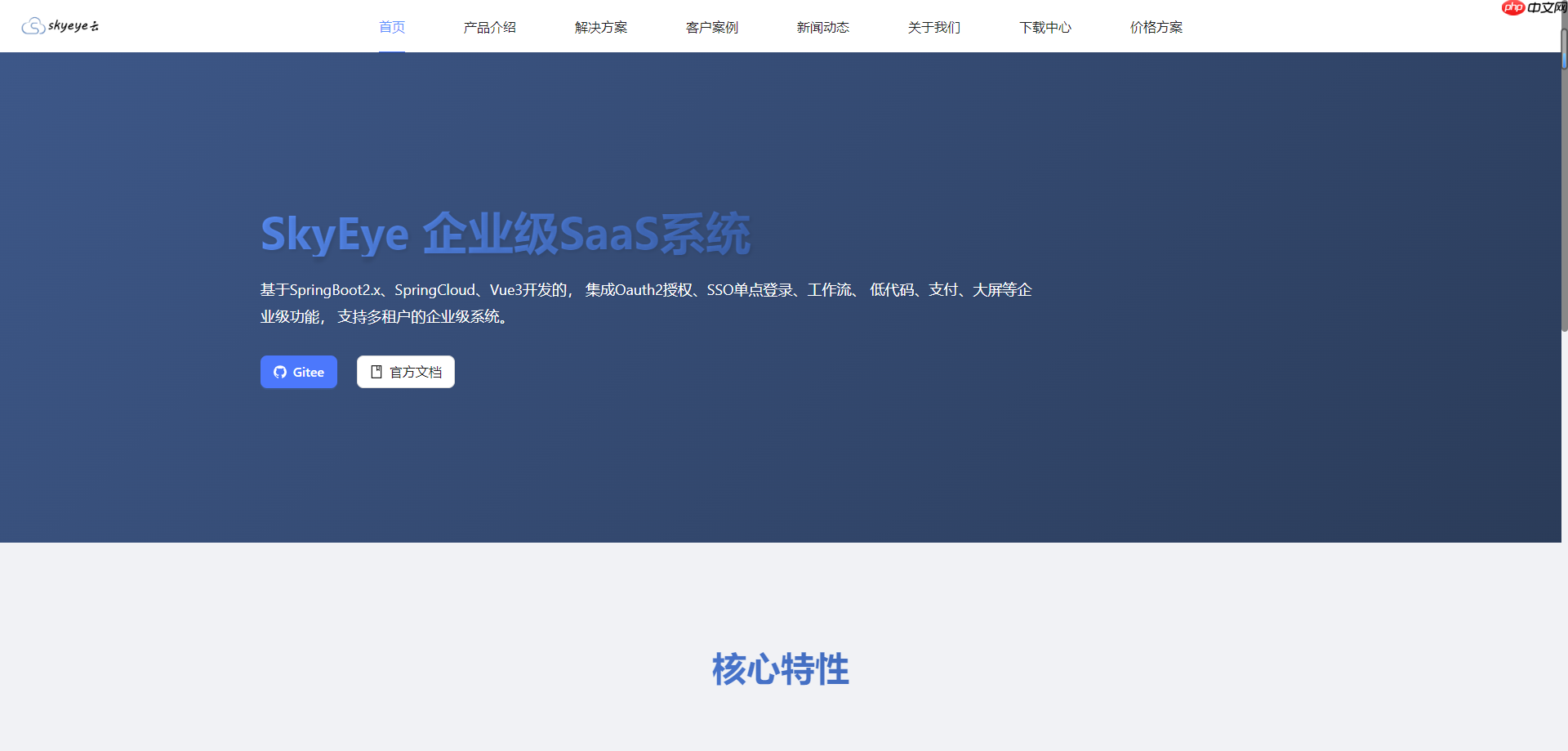Click the 核心特性 section heading

pos(780,668)
